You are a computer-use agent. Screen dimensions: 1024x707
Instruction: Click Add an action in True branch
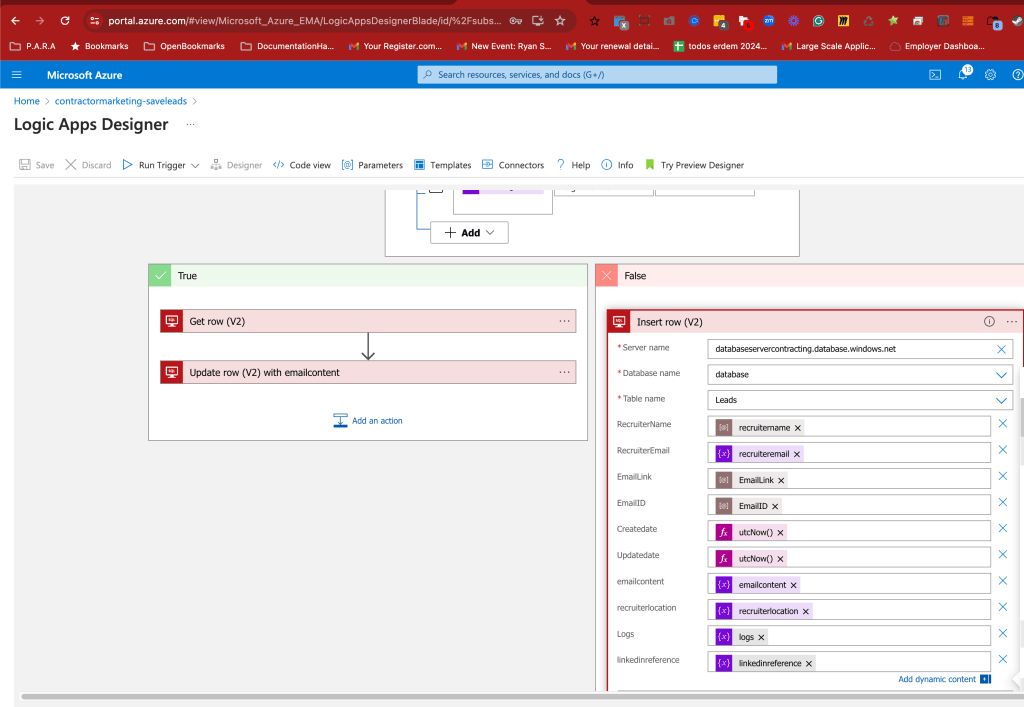[368, 420]
